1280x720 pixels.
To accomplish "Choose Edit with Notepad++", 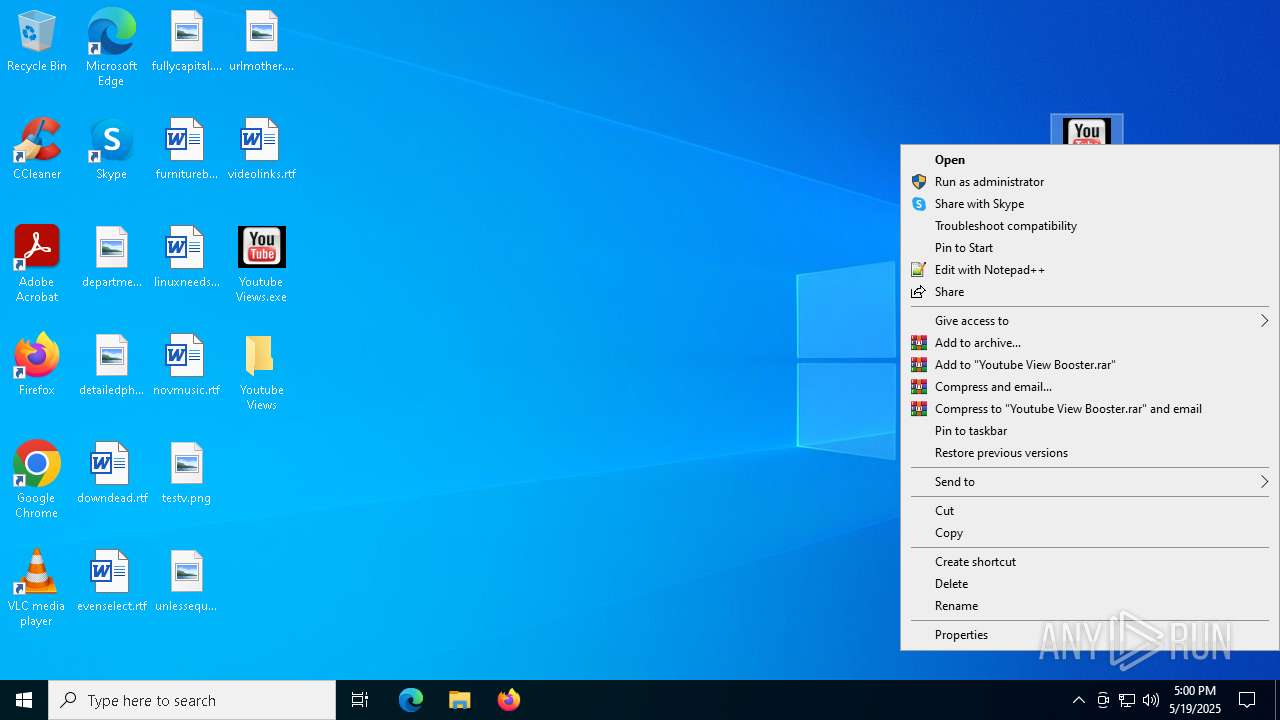I will click(x=1090, y=270).
